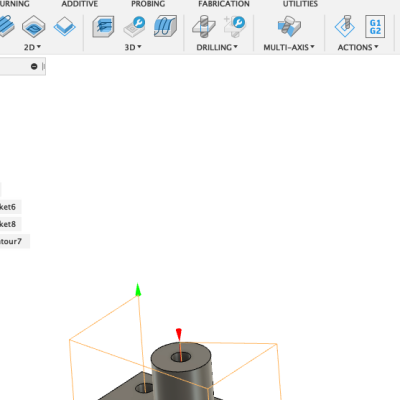Open the MULTI-AXIS dropdown menu
Screen dimensions: 400x400
(x=289, y=47)
